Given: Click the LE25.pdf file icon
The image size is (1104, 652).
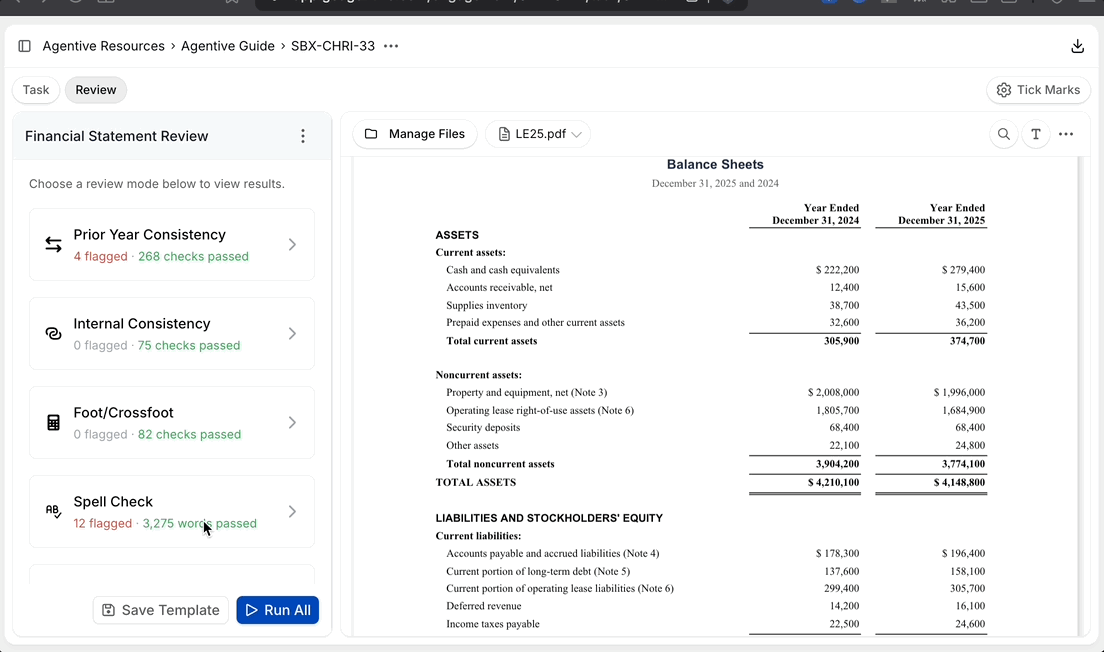Looking at the screenshot, I should 504,134.
